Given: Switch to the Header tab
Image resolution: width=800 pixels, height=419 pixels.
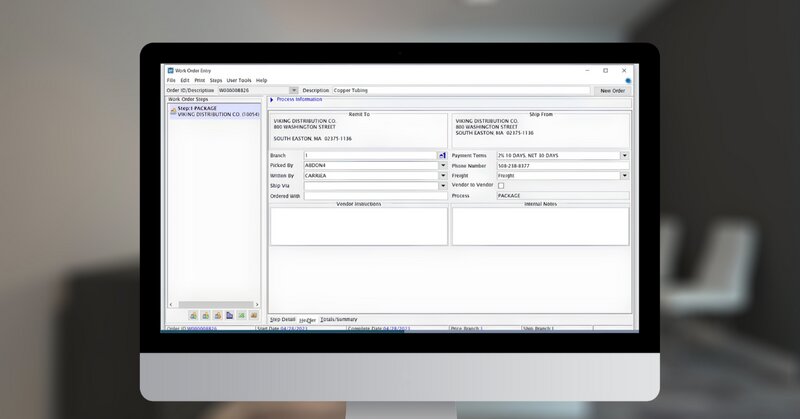Looking at the screenshot, I should click(307, 320).
